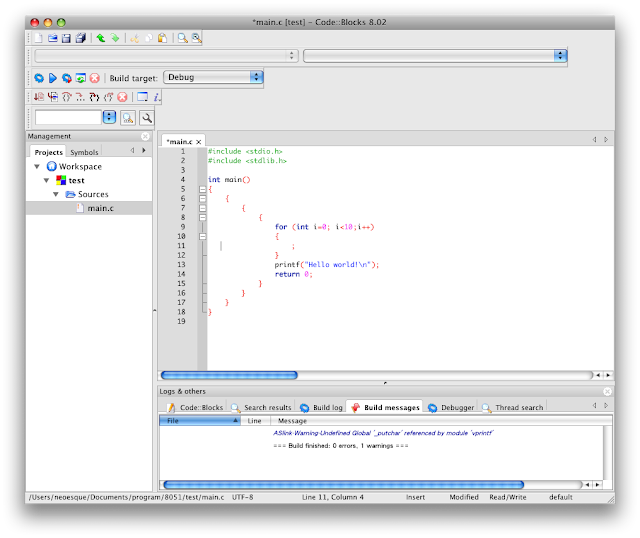Click the search options wrench button
The height and width of the screenshot is (538, 640).
coord(147,118)
